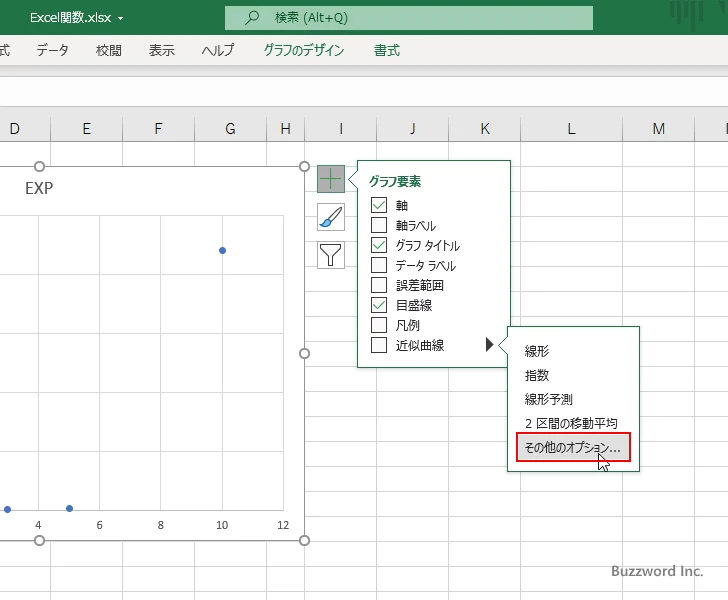728x600 pixels.
Task: Check the 凡例 checkbox
Action: [x=379, y=325]
